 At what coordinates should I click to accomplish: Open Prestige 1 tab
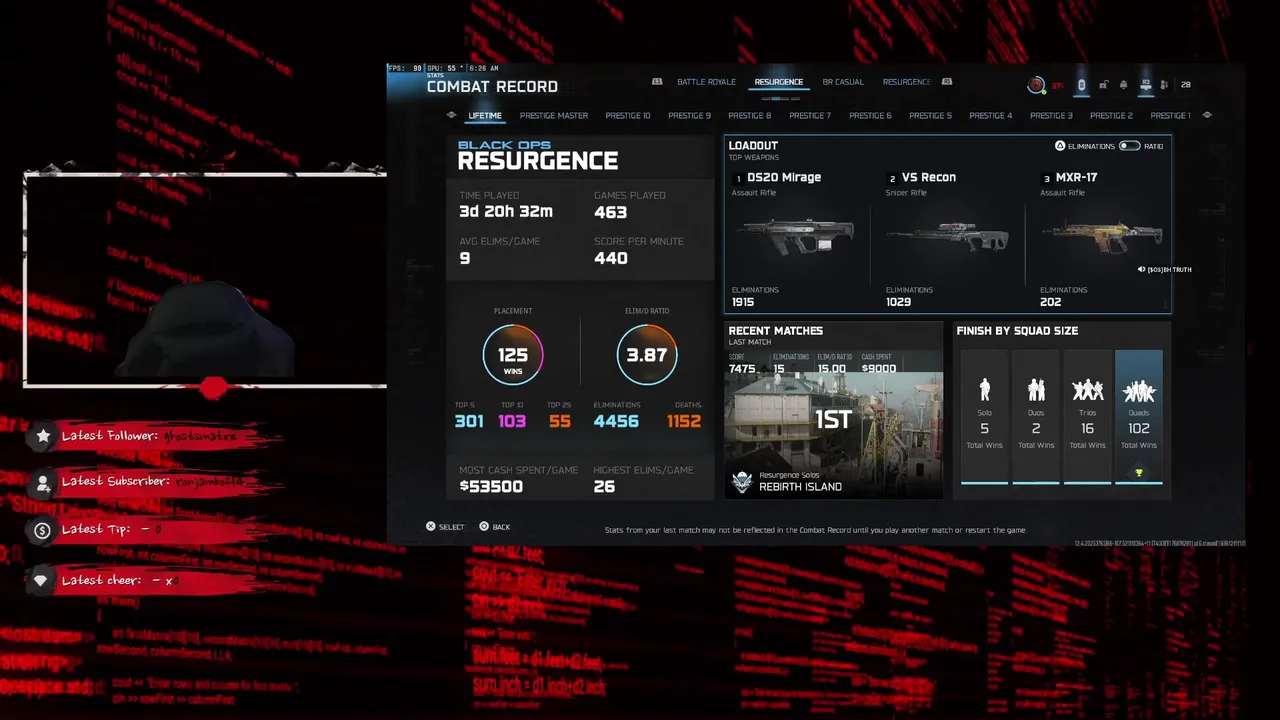[1170, 115]
